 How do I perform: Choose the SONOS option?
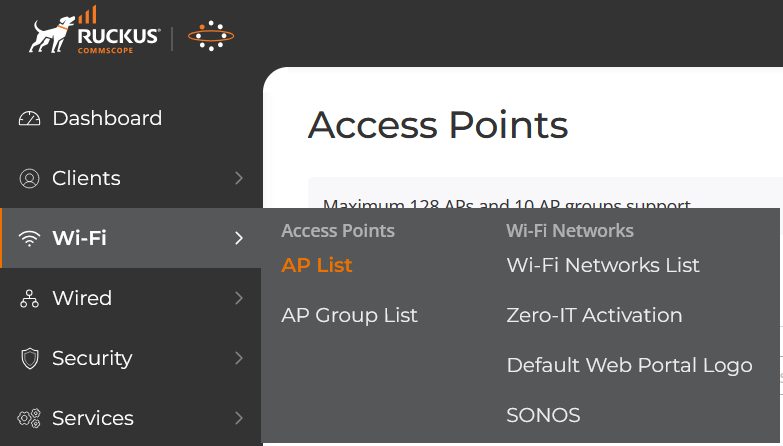[x=543, y=415]
